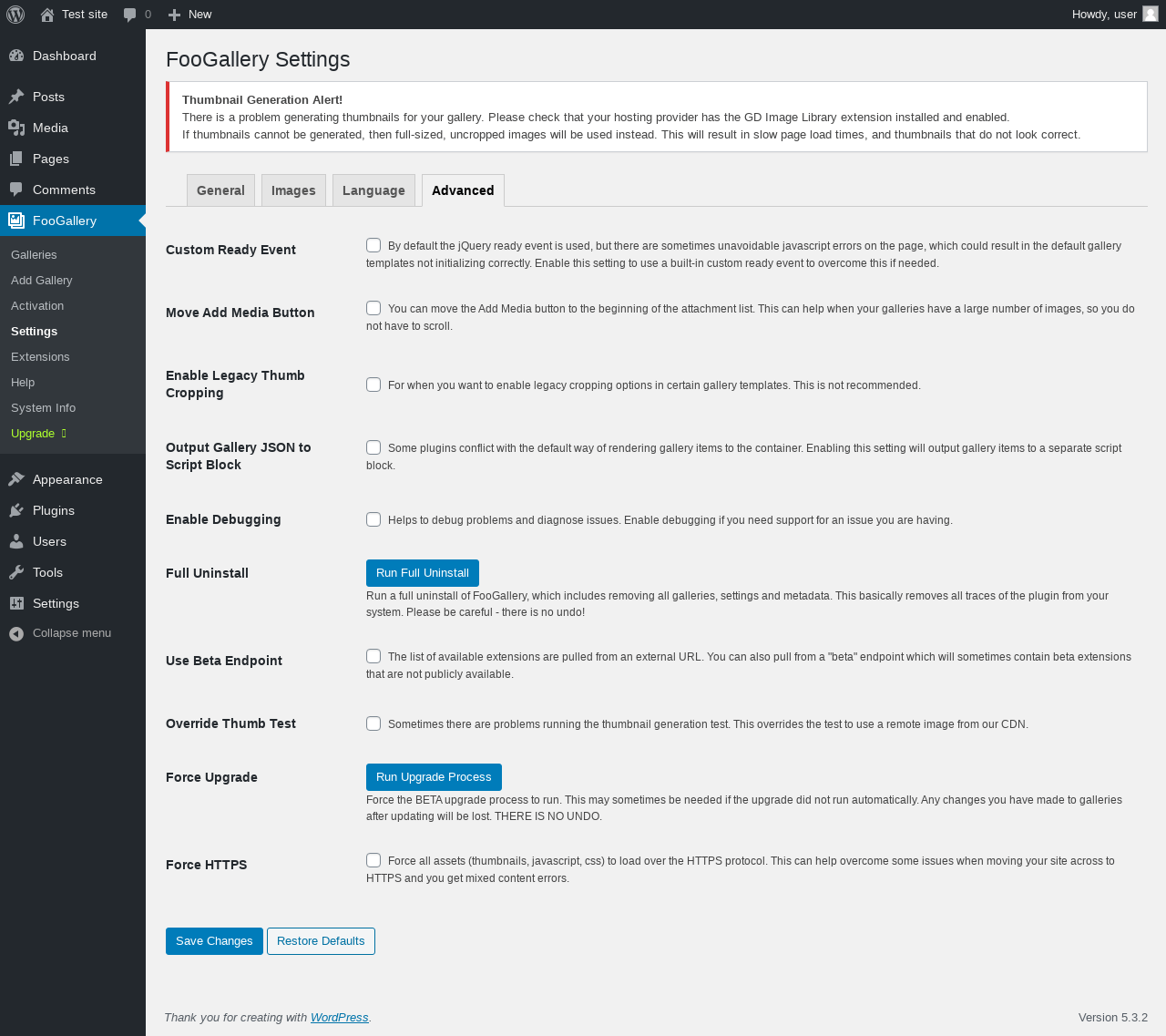
Task: Tick the Override Thumb Test checkbox
Action: click(373, 723)
